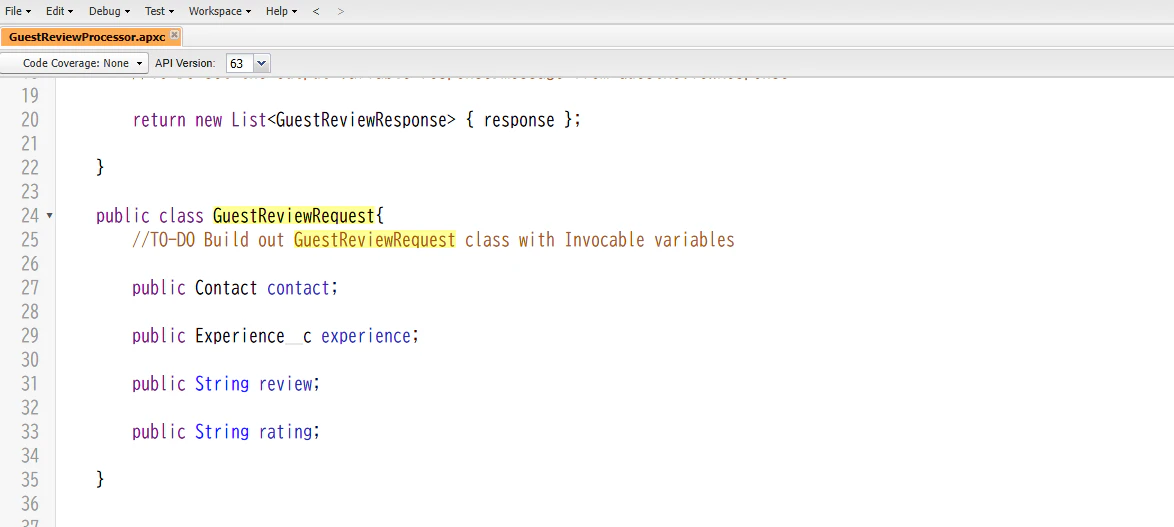The width and height of the screenshot is (1174, 527).
Task: Click the 'contact' variable name
Action: click(298, 287)
